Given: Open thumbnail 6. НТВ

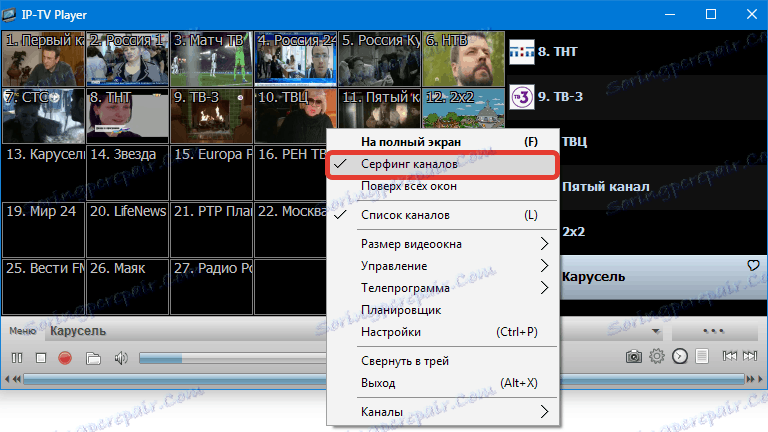Looking at the screenshot, I should coord(463,59).
